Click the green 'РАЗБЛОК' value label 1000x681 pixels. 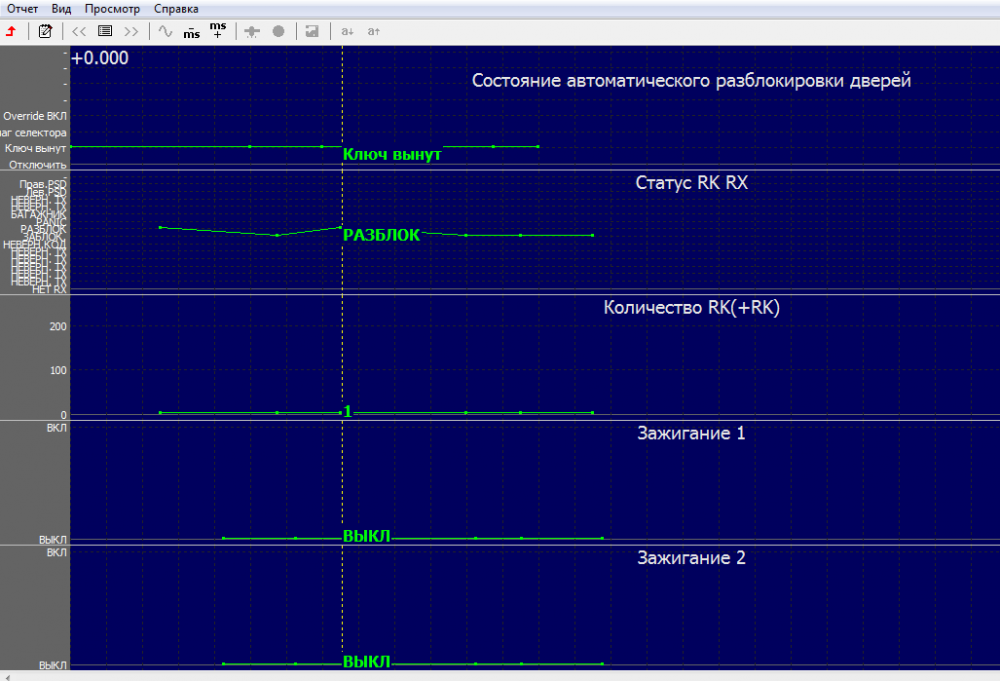coord(381,235)
